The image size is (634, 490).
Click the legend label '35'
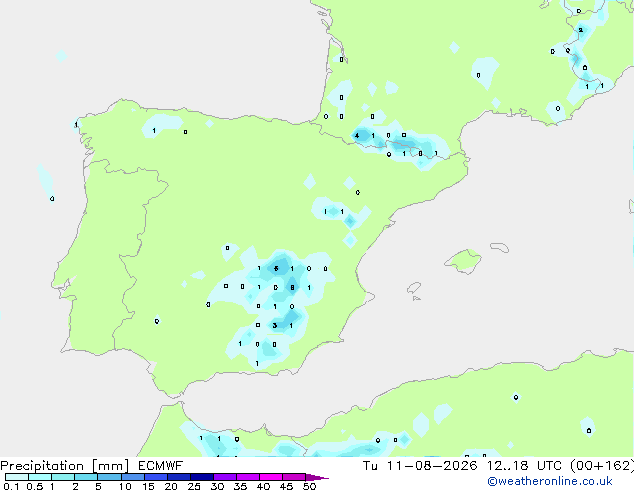tap(240, 486)
